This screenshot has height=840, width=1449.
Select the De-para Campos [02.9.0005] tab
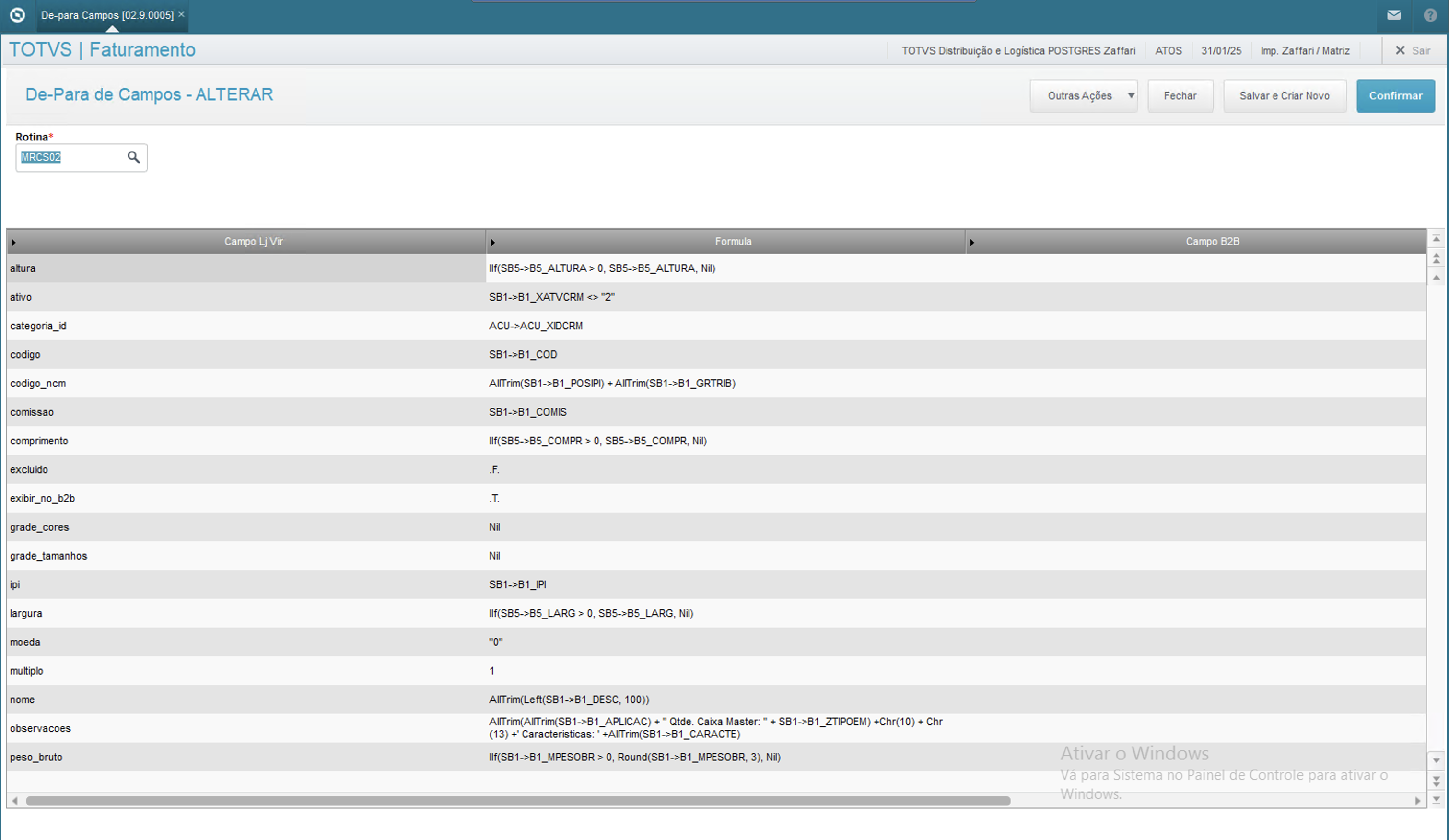tap(107, 15)
